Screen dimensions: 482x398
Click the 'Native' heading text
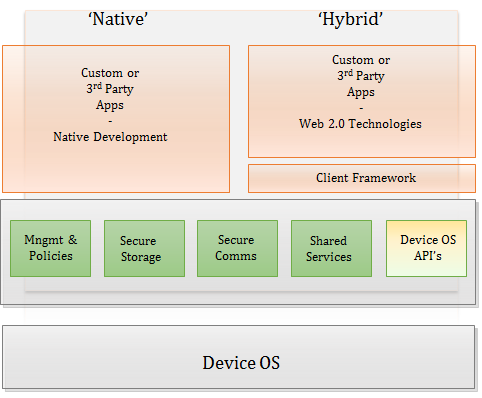point(118,19)
